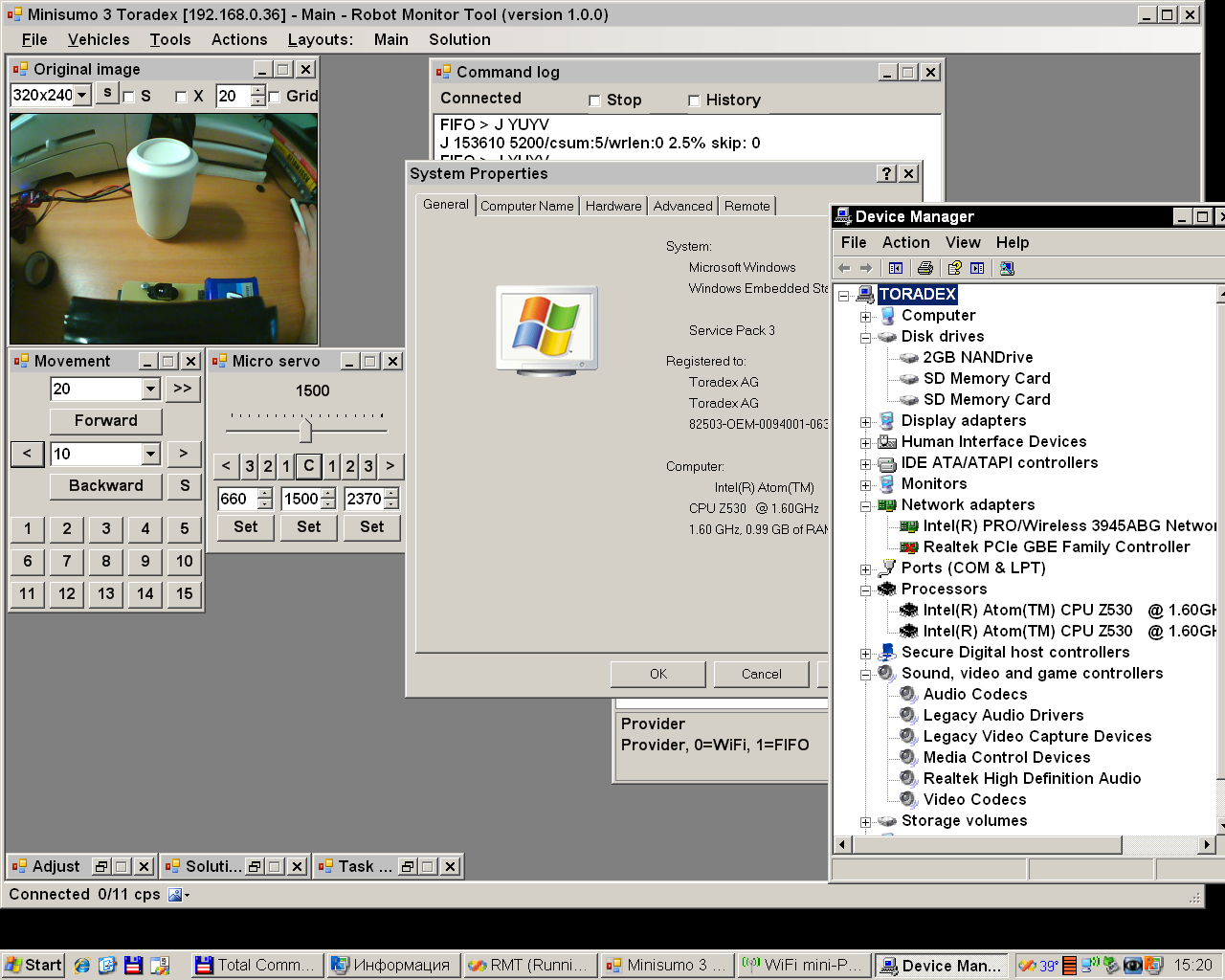
Task: Click the Properties icon in Device Manager toolbar
Action: click(977, 268)
